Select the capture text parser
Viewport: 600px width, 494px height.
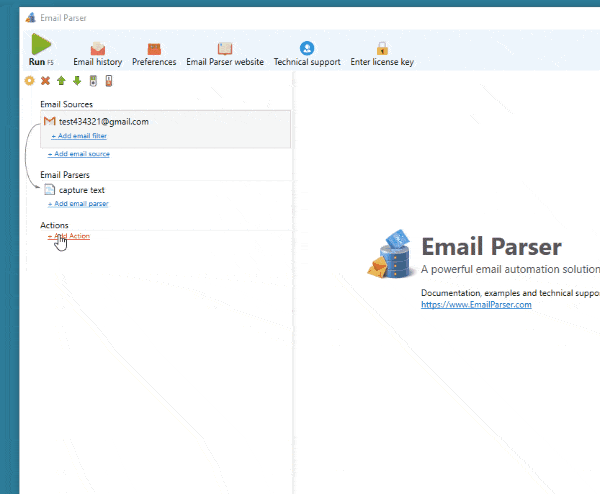82,190
